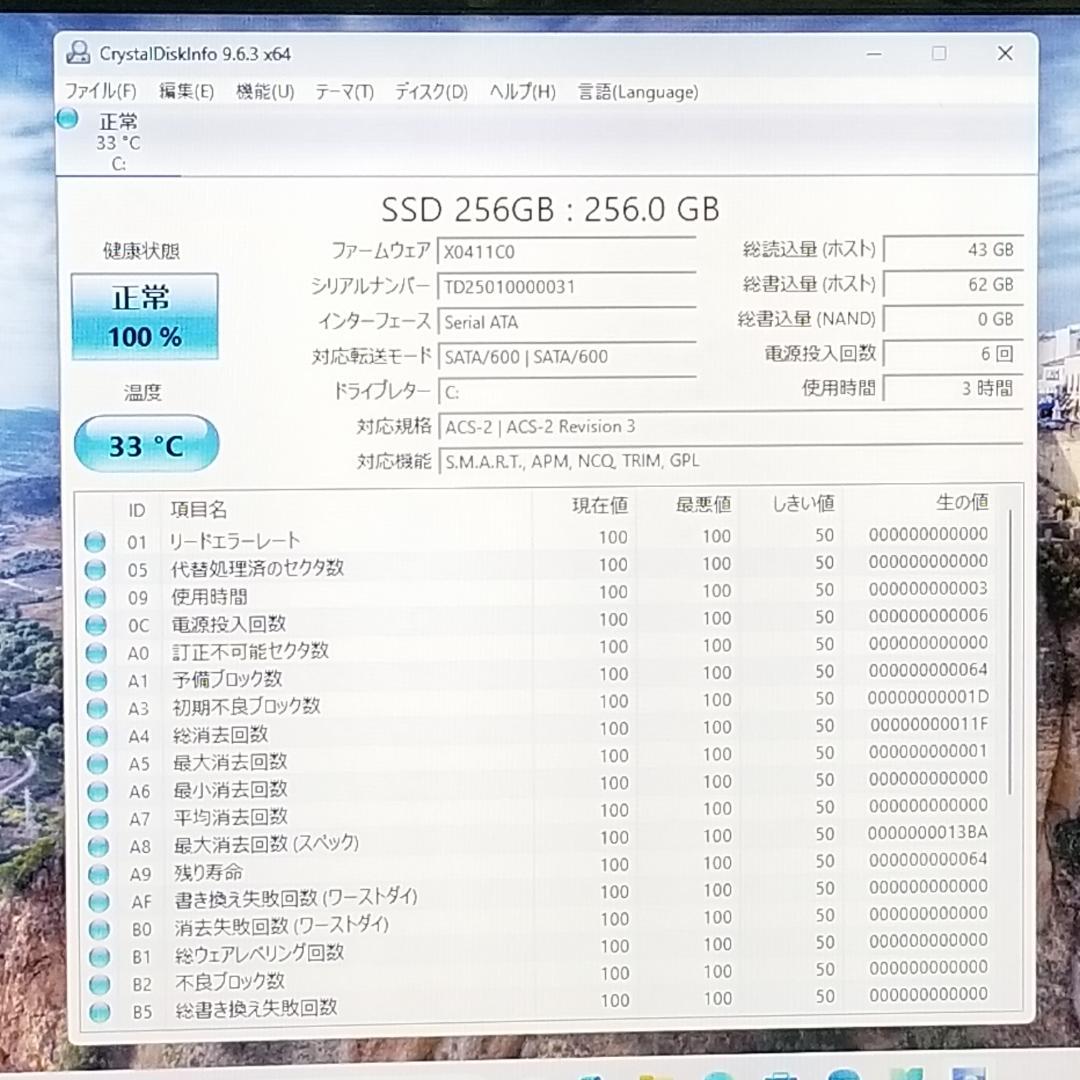The image size is (1080, 1080).
Task: Click the status indicator beside 電源投入回数
Action: [96, 623]
